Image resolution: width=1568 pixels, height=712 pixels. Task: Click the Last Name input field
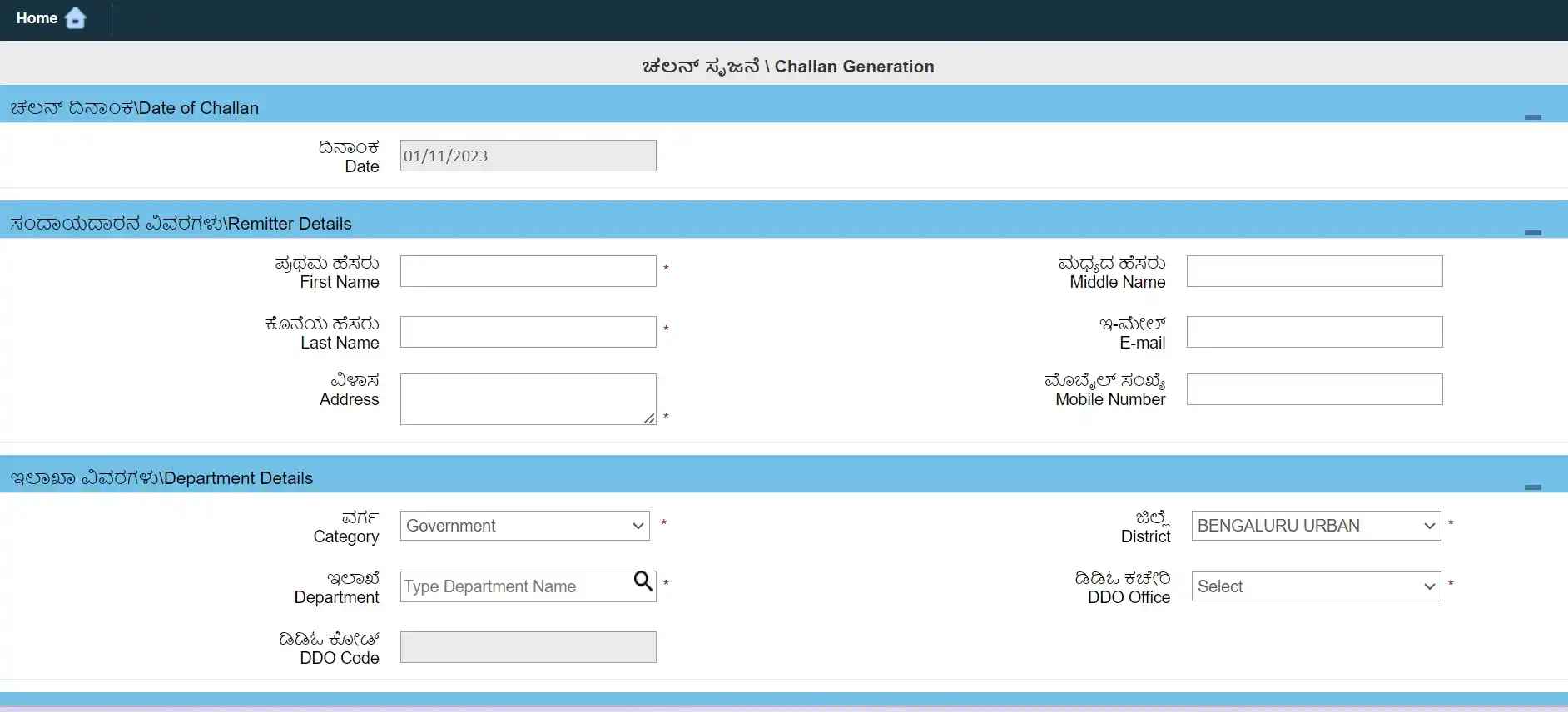[528, 332]
